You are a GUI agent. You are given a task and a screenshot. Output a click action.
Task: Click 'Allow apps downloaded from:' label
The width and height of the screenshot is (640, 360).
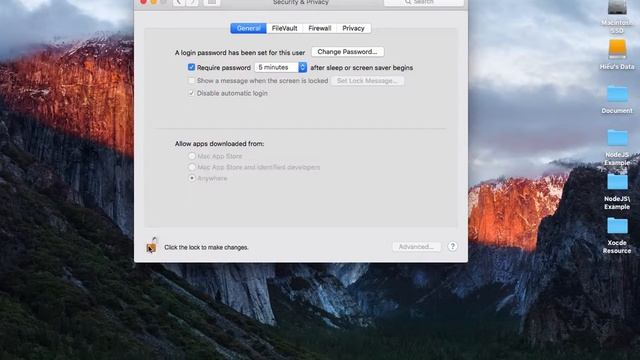[x=220, y=144]
